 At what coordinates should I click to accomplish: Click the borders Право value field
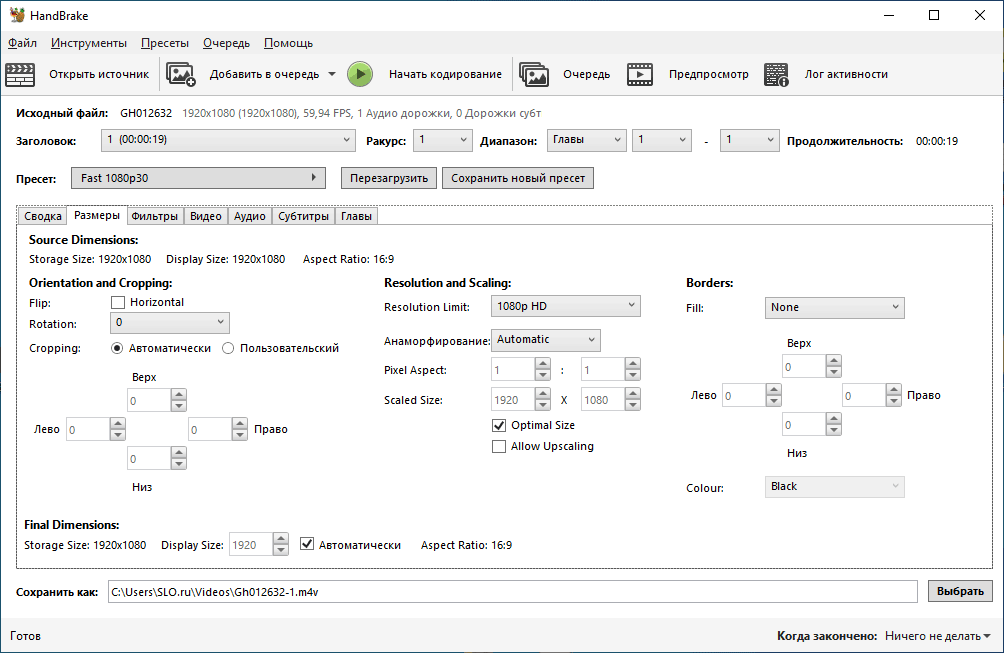864,396
